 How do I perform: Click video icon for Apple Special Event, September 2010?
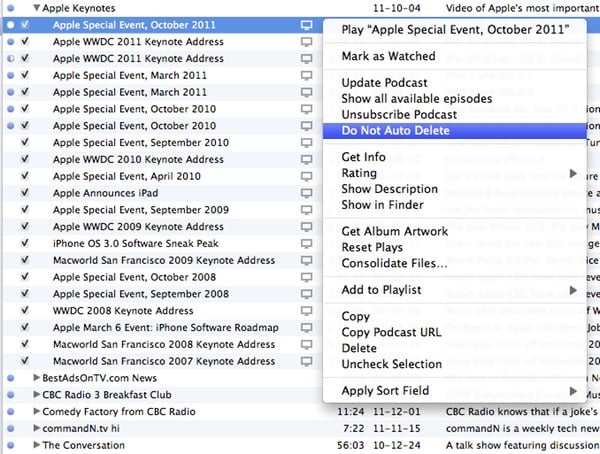click(307, 143)
